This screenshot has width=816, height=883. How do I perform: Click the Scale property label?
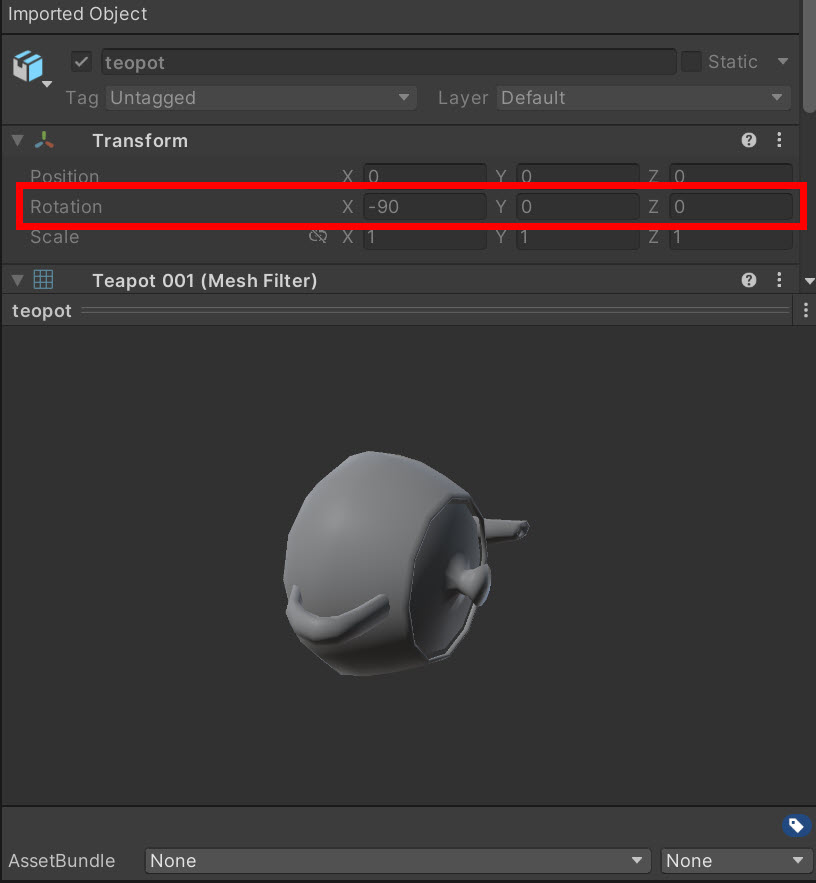[55, 237]
